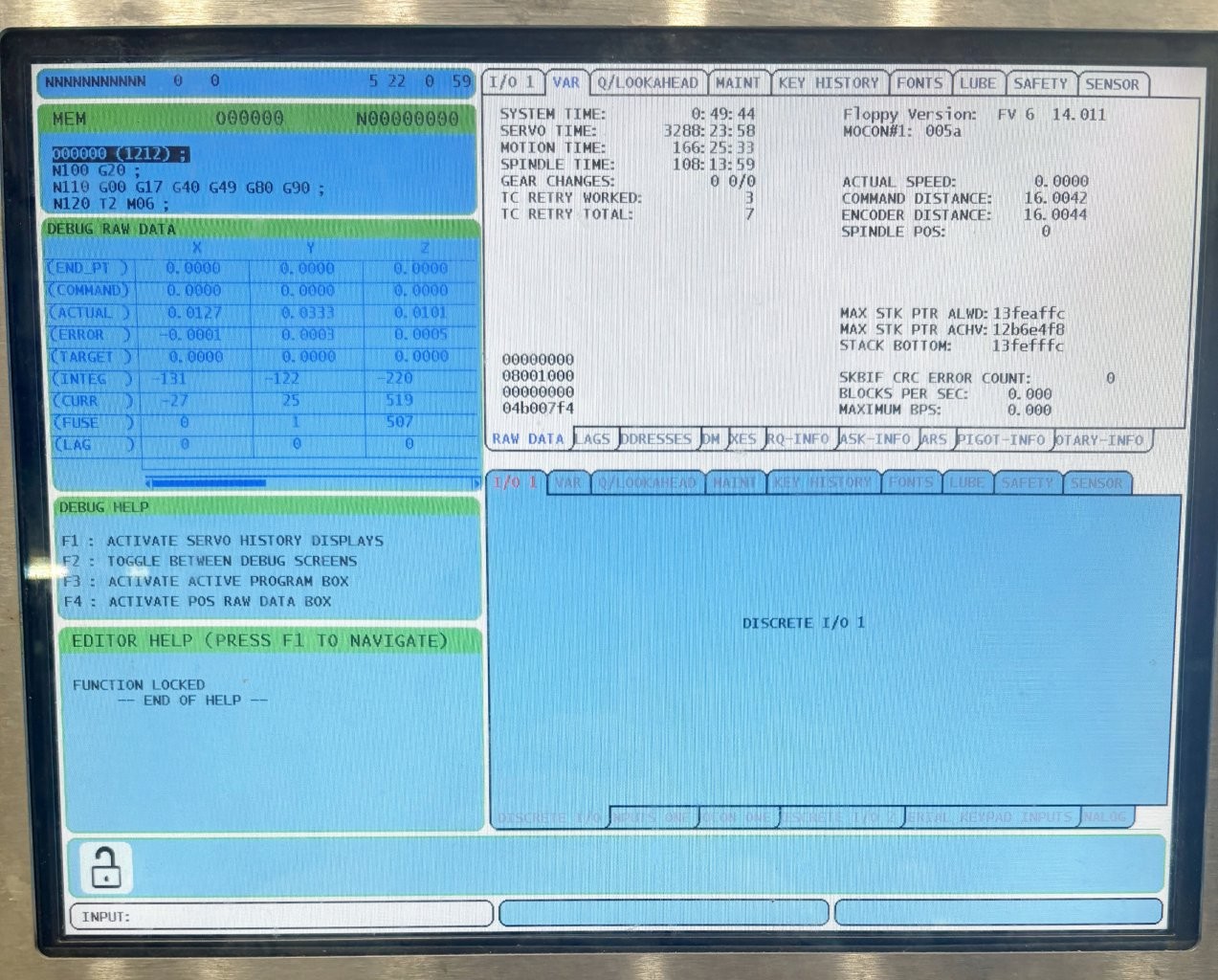Select the SAFETY tab in upper pane

tap(1040, 83)
